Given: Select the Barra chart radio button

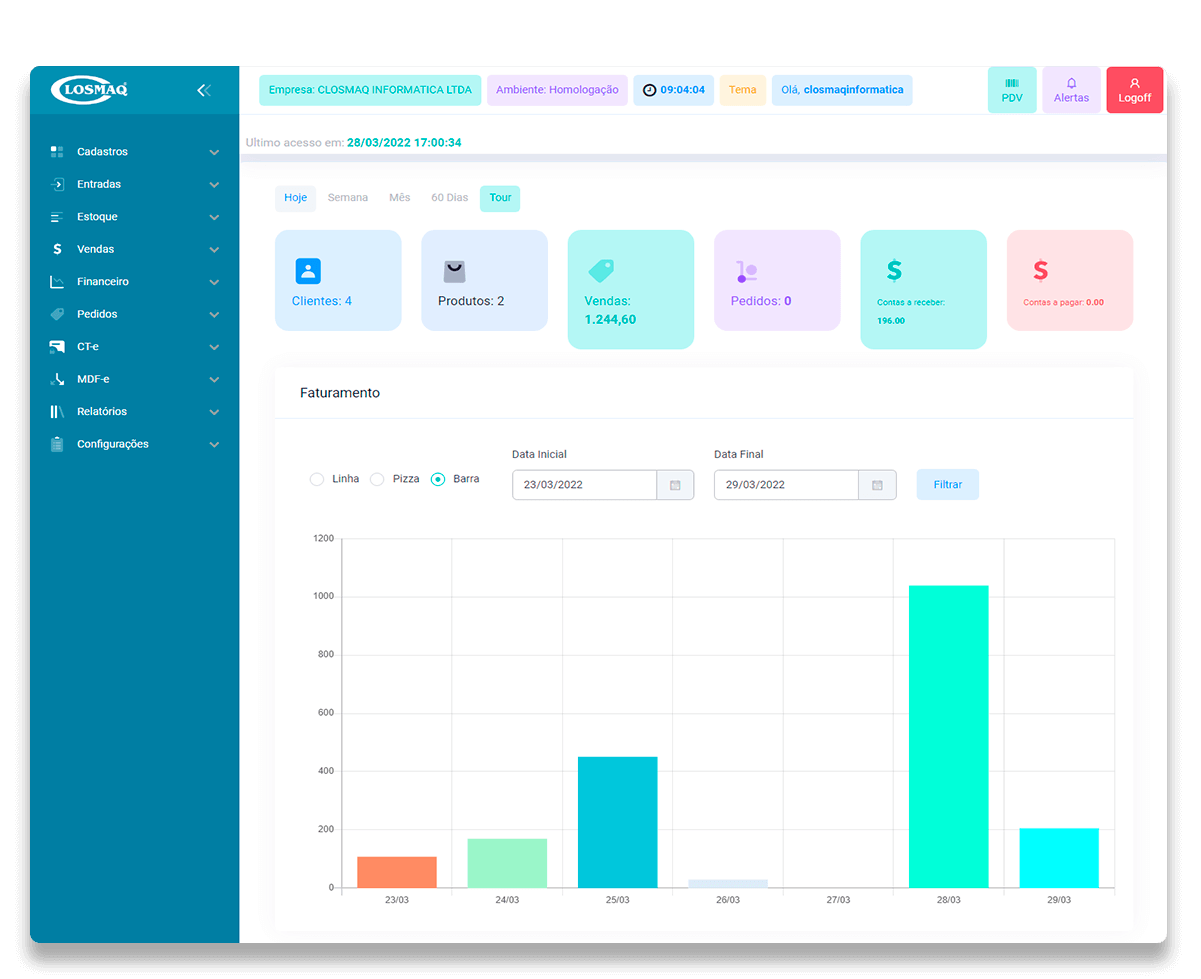Looking at the screenshot, I should coord(438,479).
